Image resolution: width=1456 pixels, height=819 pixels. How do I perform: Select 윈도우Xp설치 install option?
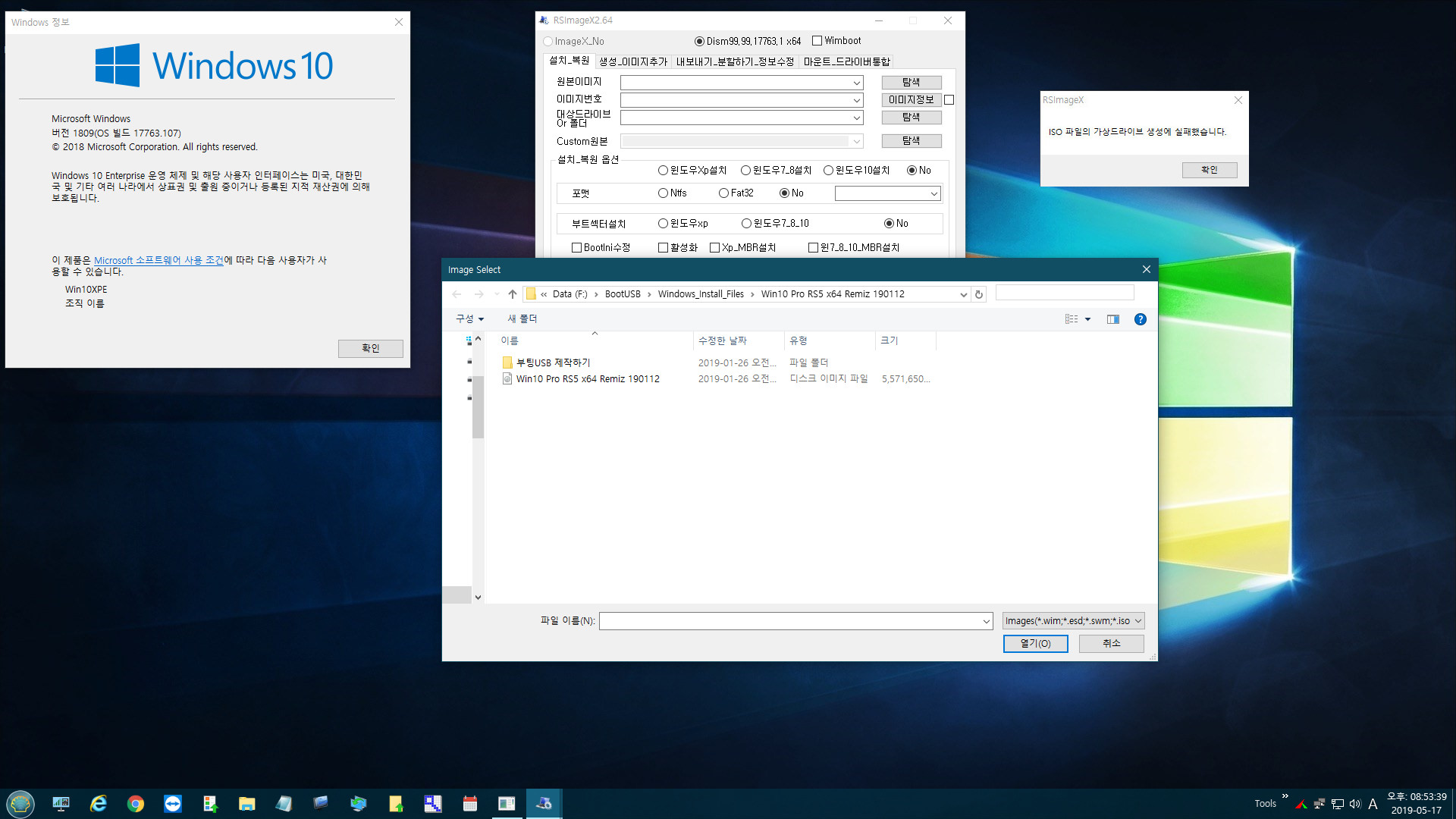click(x=692, y=170)
